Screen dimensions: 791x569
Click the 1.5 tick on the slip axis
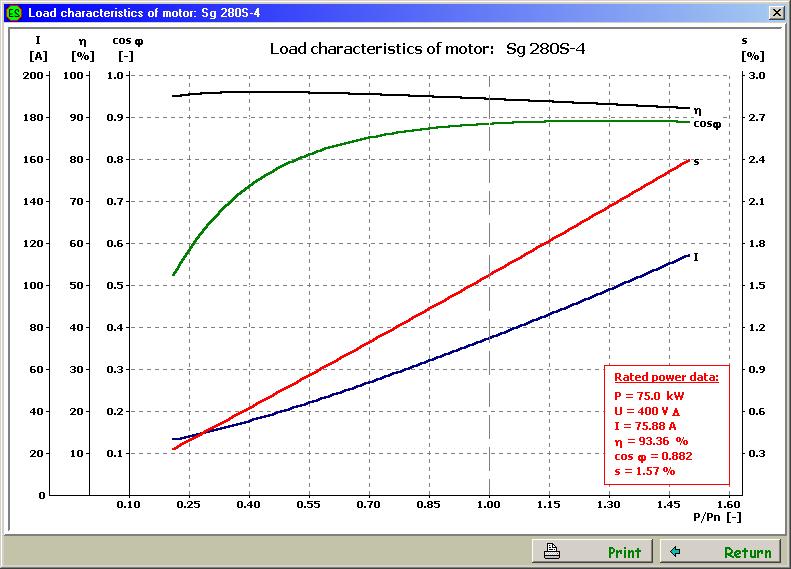757,286
